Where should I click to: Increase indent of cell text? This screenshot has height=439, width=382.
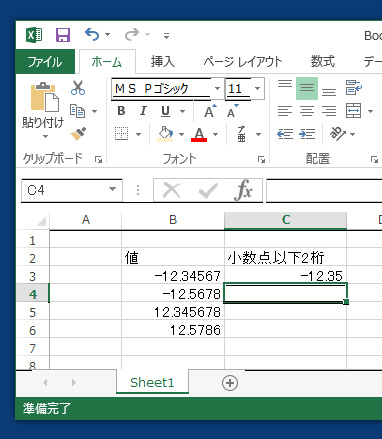click(307, 134)
